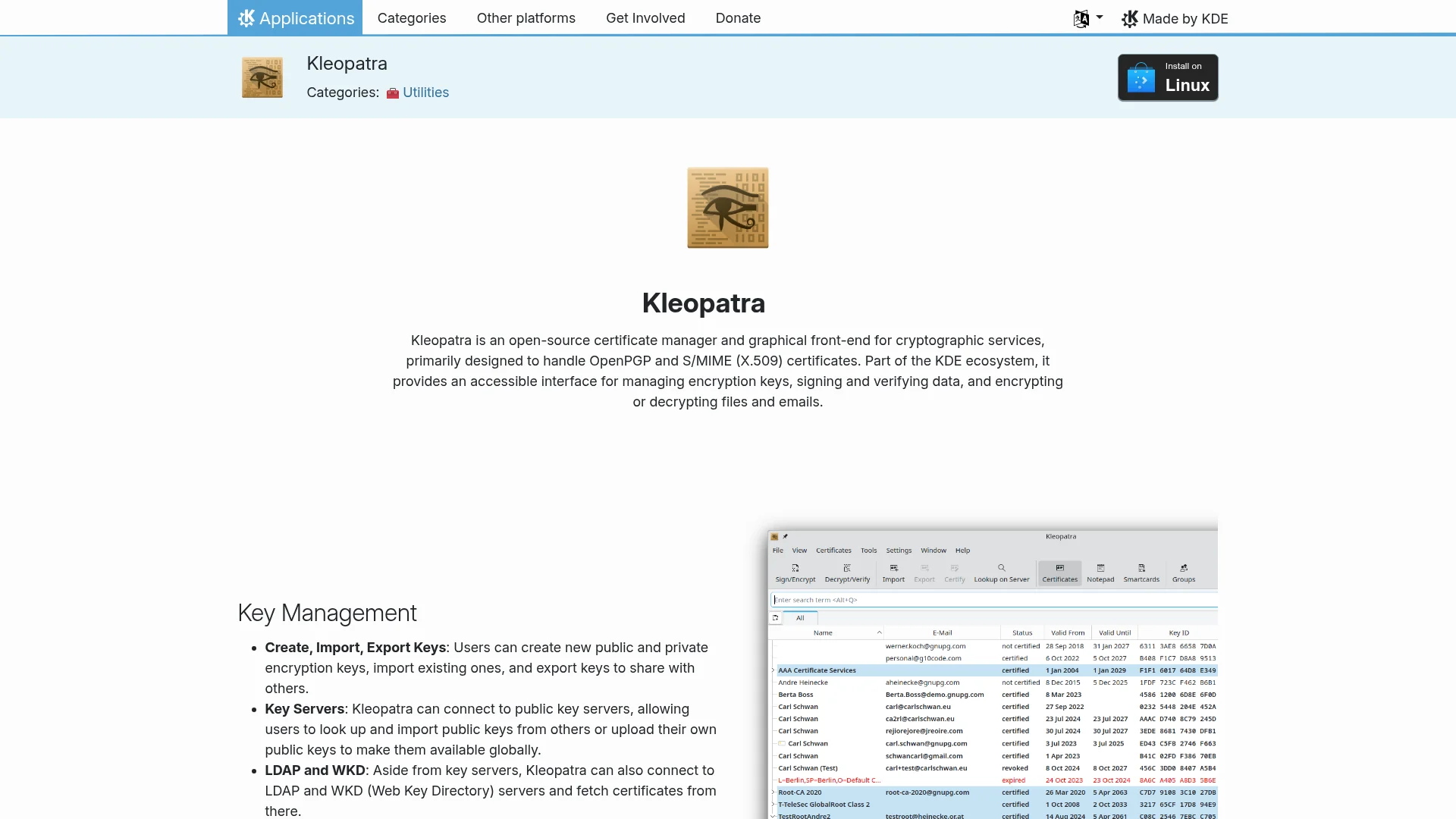The width and height of the screenshot is (1456, 819).
Task: Click the new tab icon left of All tab
Action: [776, 618]
